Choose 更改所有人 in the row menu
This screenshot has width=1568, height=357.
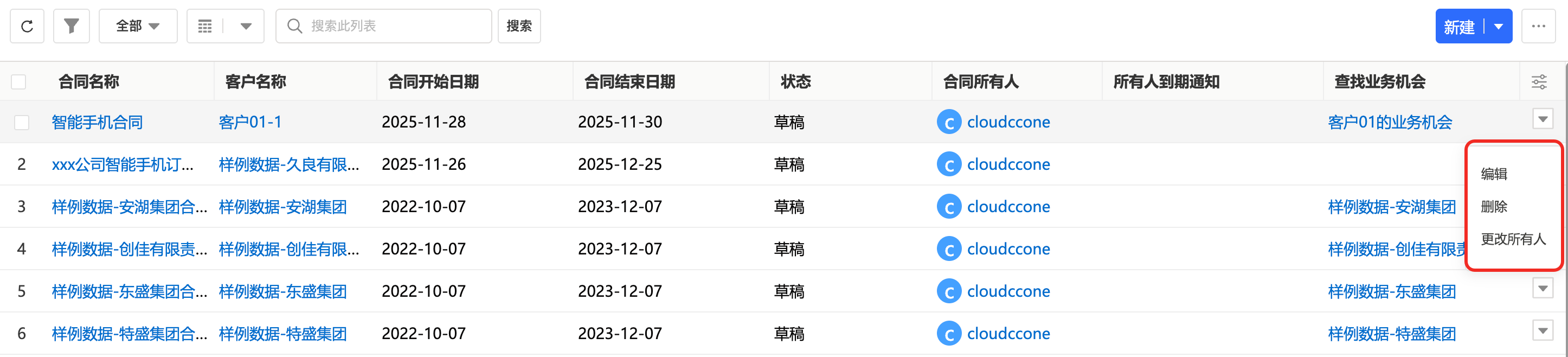point(1513,239)
